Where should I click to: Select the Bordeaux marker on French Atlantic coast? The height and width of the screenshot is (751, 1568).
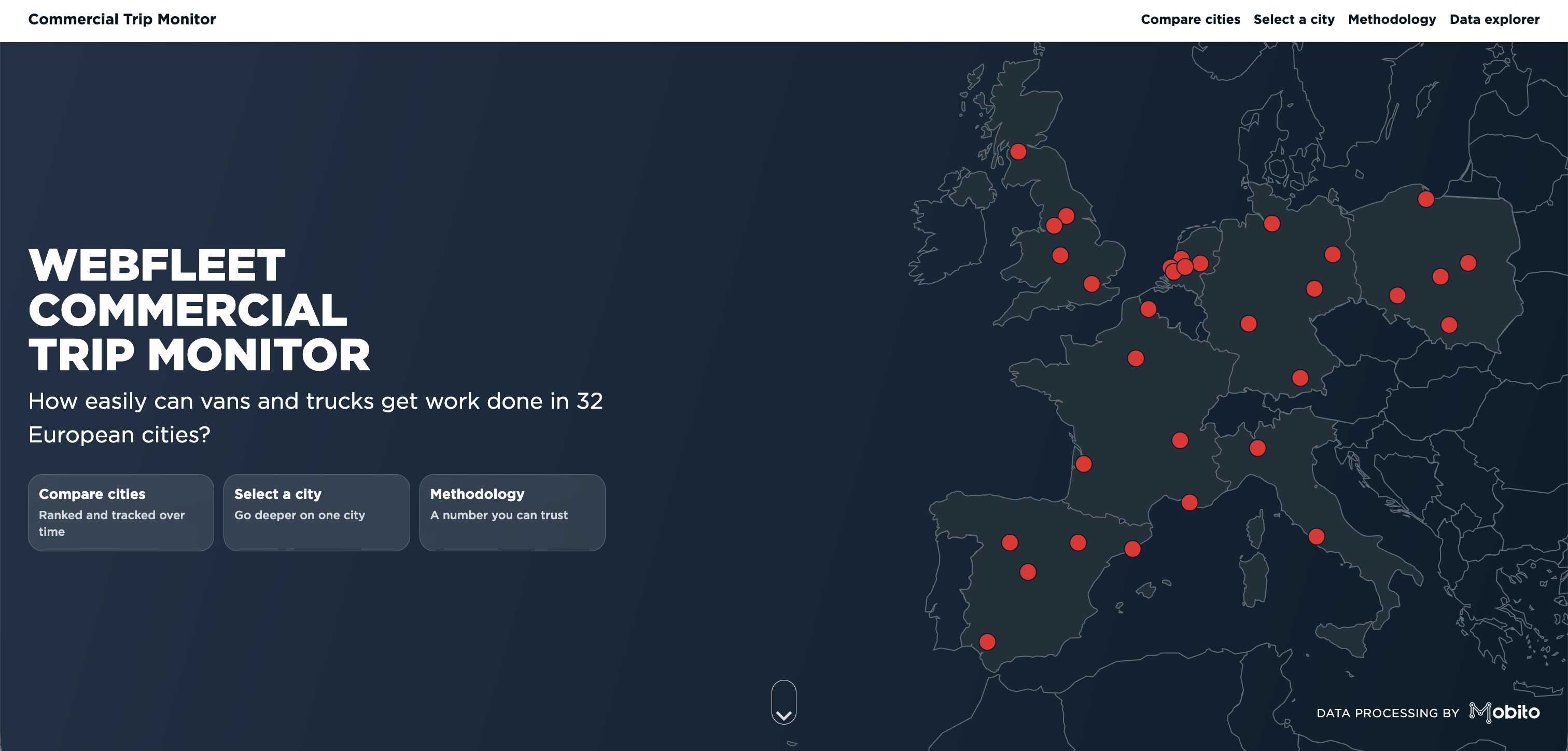click(1084, 464)
